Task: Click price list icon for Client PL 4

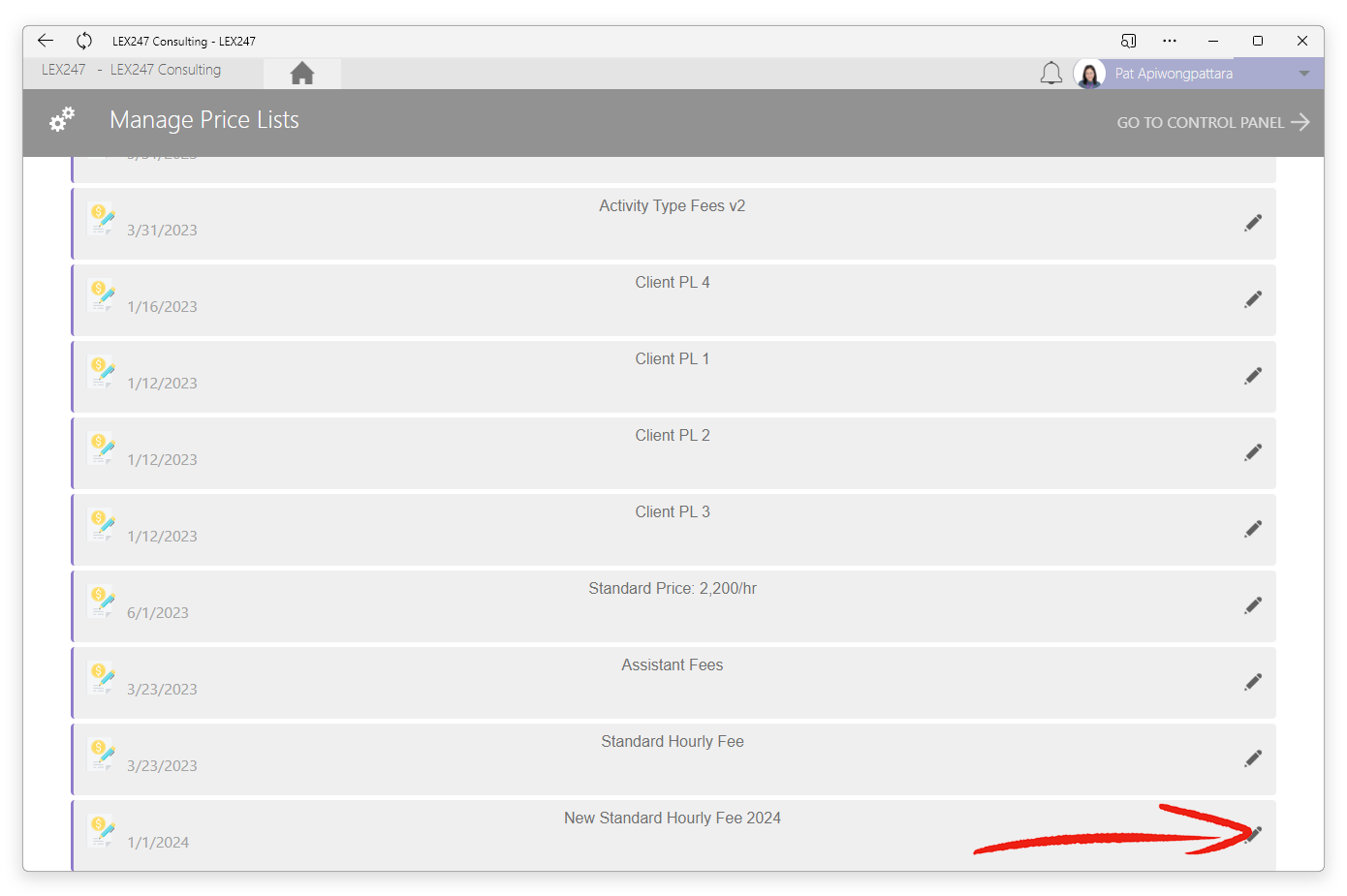Action: coord(101,294)
